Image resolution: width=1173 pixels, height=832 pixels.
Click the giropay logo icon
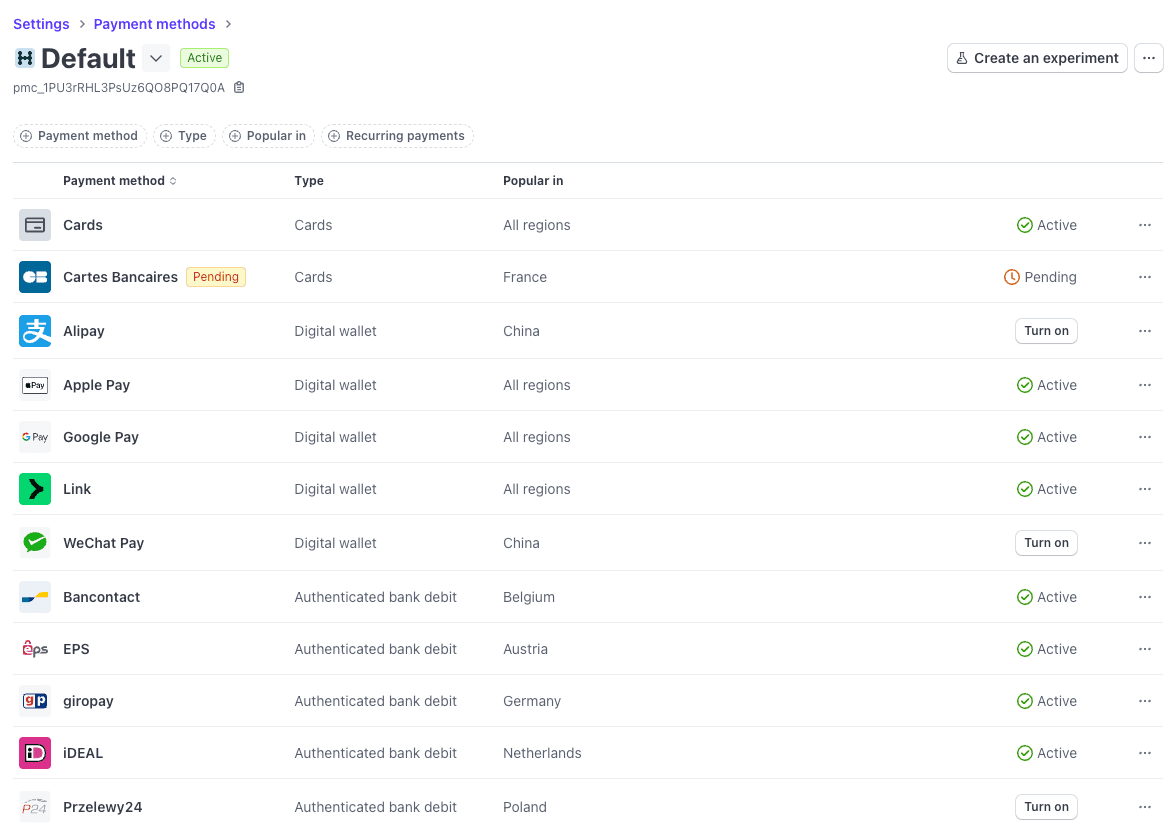(x=35, y=701)
